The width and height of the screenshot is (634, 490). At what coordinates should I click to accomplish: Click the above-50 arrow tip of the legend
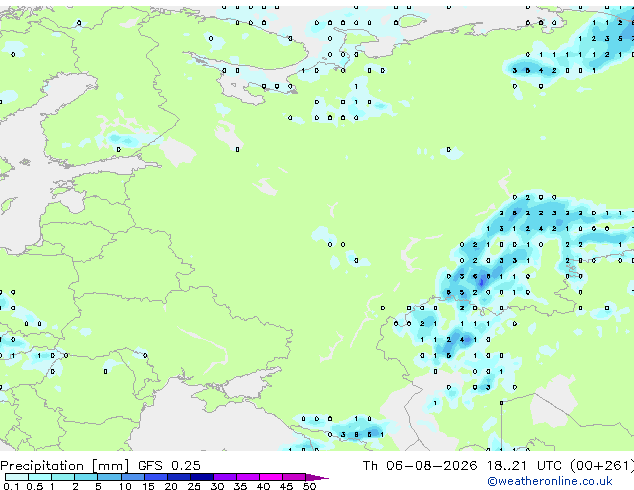[x=317, y=478]
